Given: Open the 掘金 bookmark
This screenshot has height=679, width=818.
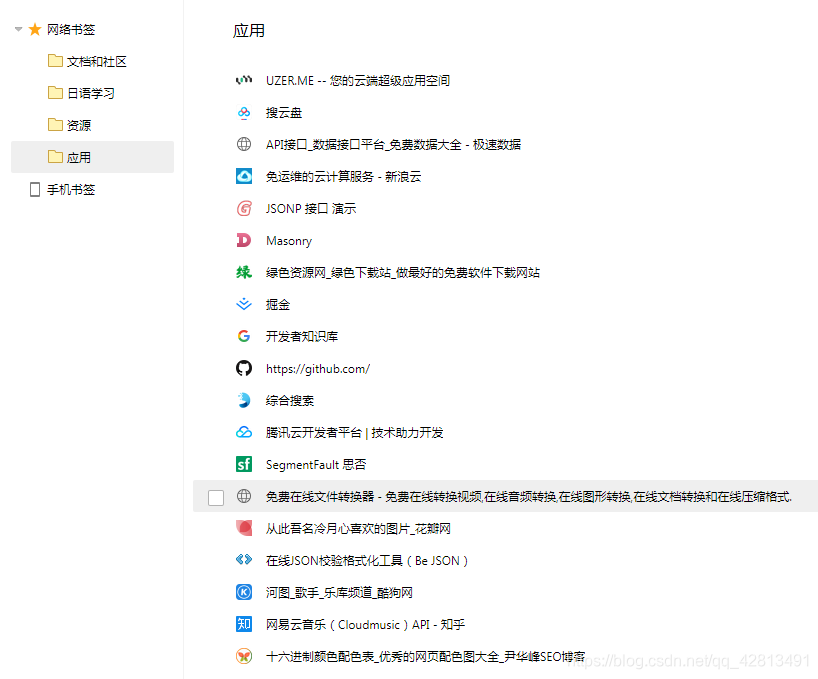Looking at the screenshot, I should pyautogui.click(x=278, y=305).
